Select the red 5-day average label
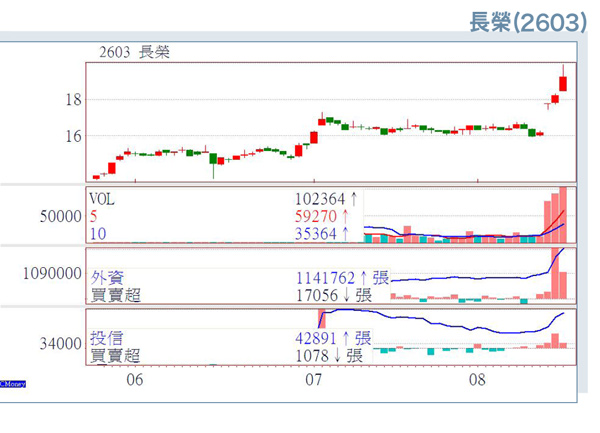600x433 pixels. click(x=94, y=216)
